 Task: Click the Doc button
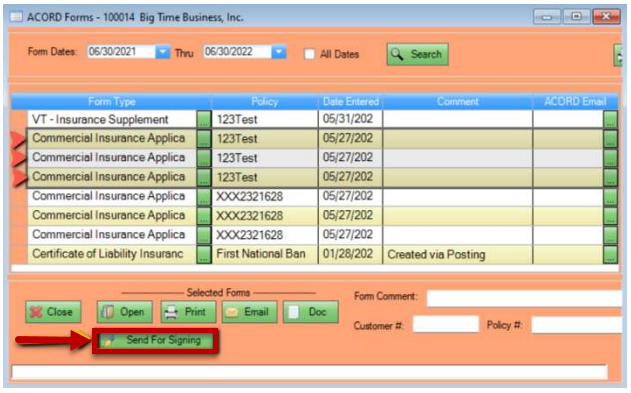tap(310, 312)
